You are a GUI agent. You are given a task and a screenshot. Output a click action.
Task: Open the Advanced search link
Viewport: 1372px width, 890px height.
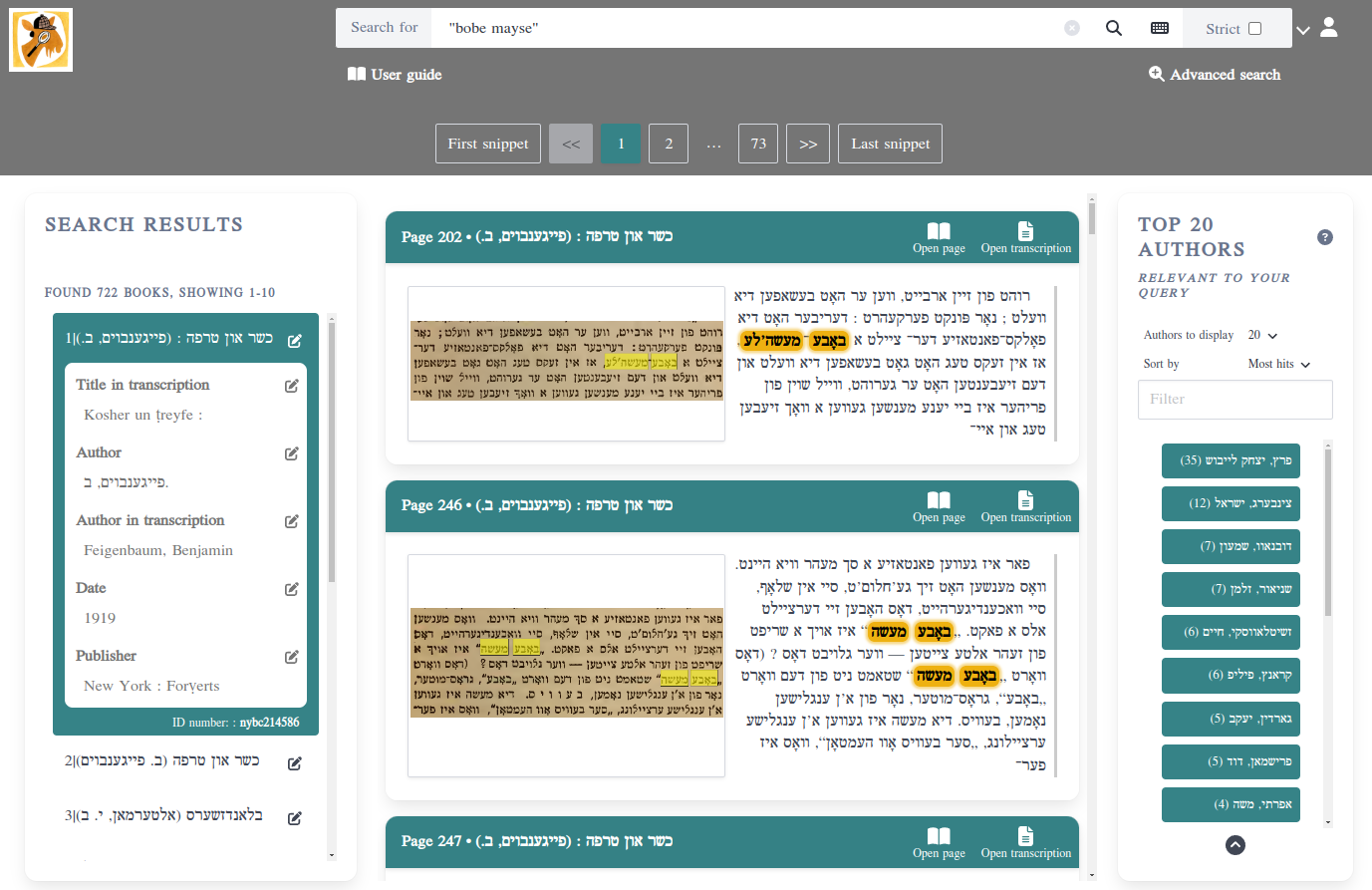(x=1215, y=75)
